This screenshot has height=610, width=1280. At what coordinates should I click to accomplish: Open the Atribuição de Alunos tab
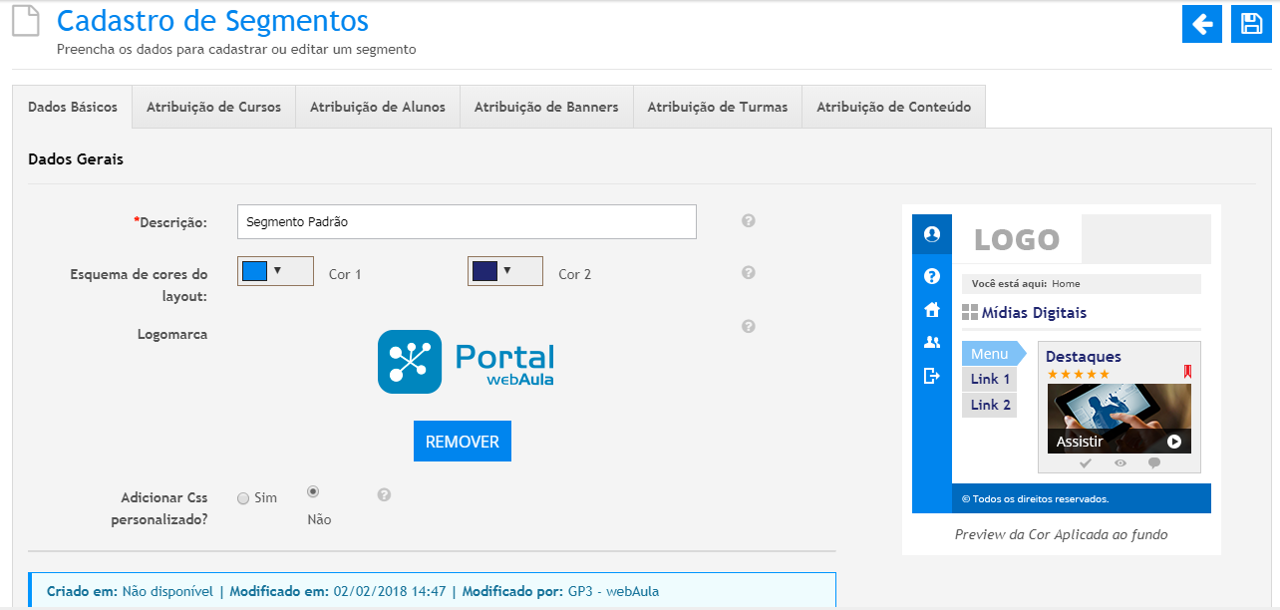click(x=377, y=107)
